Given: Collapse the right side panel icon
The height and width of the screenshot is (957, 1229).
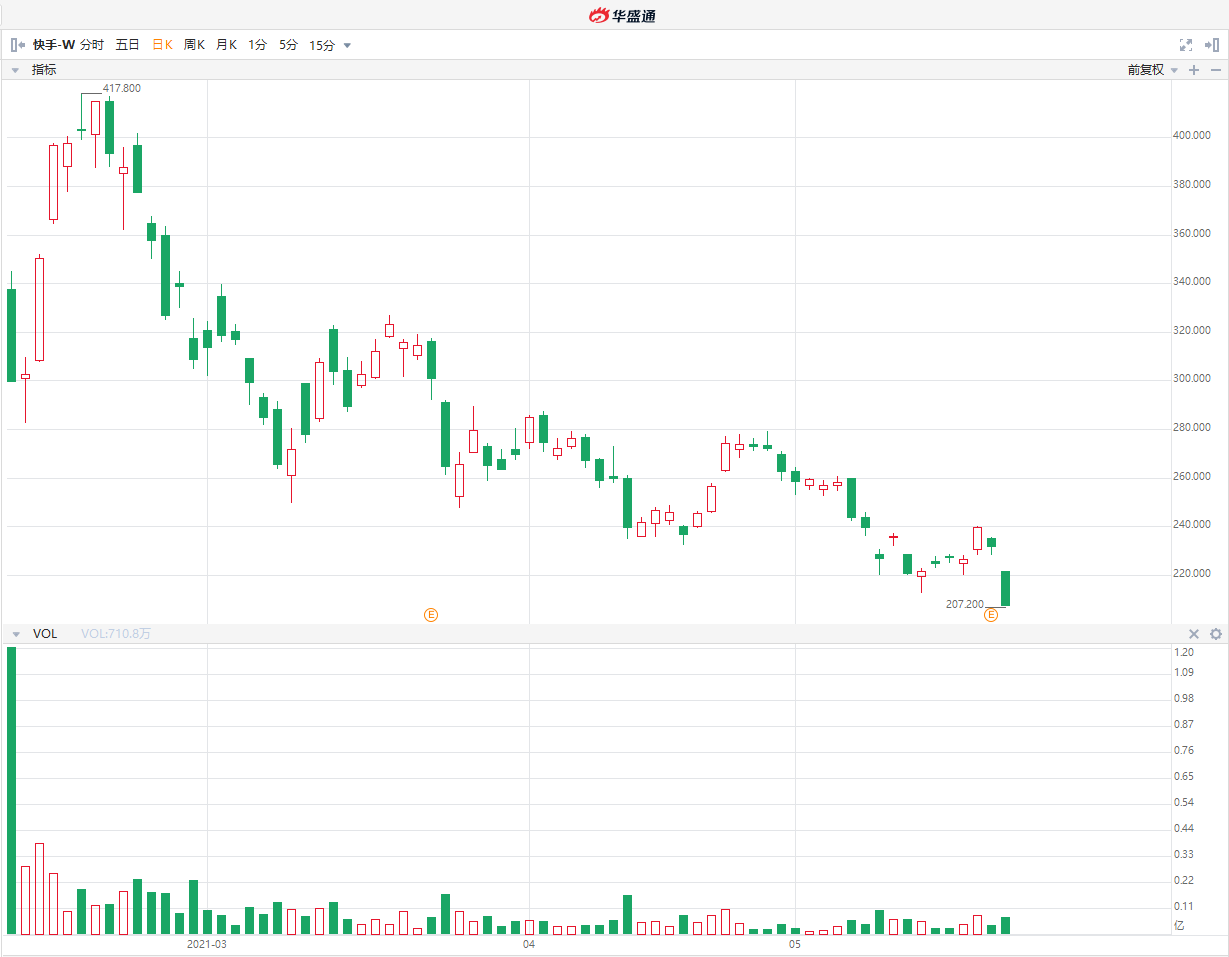Looking at the screenshot, I should 1211,45.
